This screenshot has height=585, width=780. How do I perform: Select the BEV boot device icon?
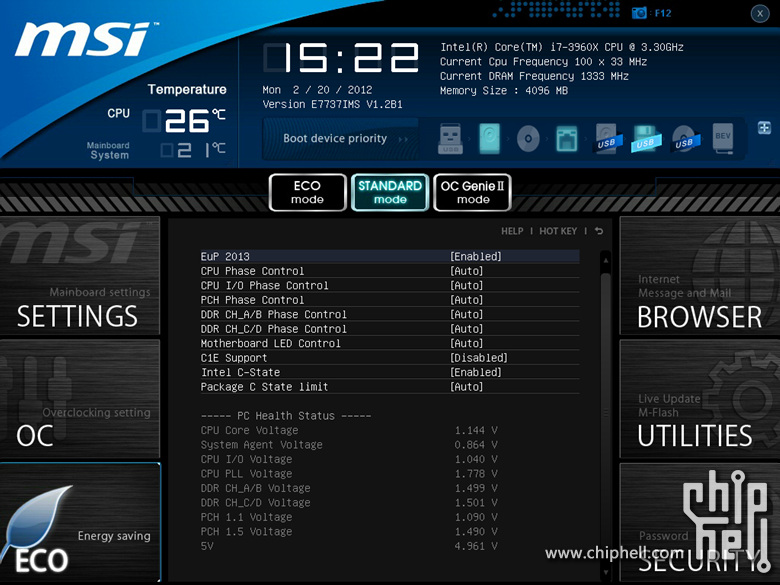[x=723, y=139]
